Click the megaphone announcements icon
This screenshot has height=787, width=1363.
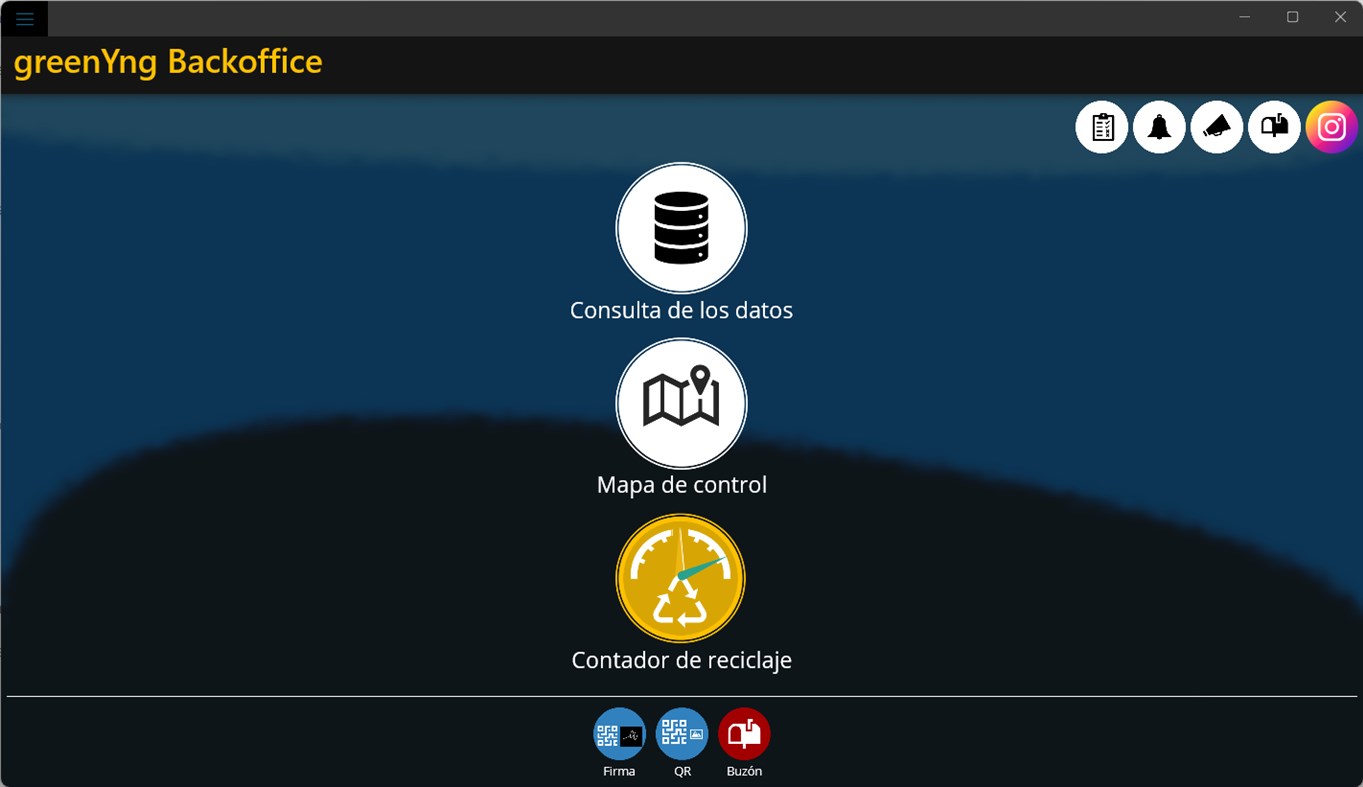point(1216,127)
